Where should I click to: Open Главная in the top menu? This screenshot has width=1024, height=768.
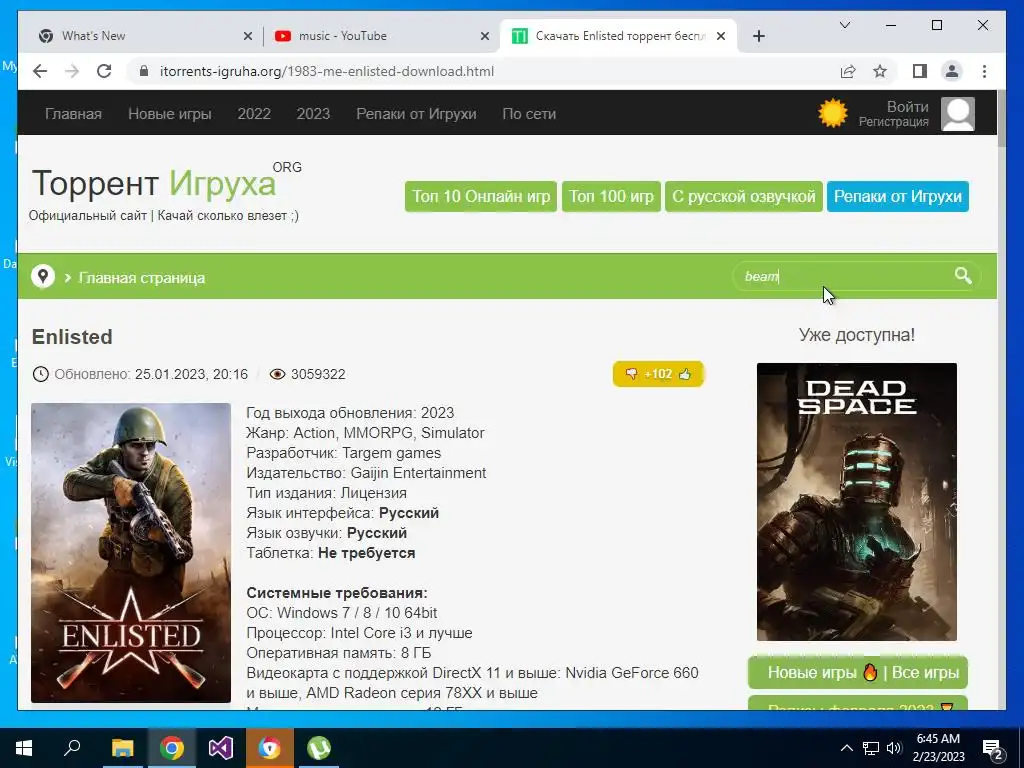[73, 114]
